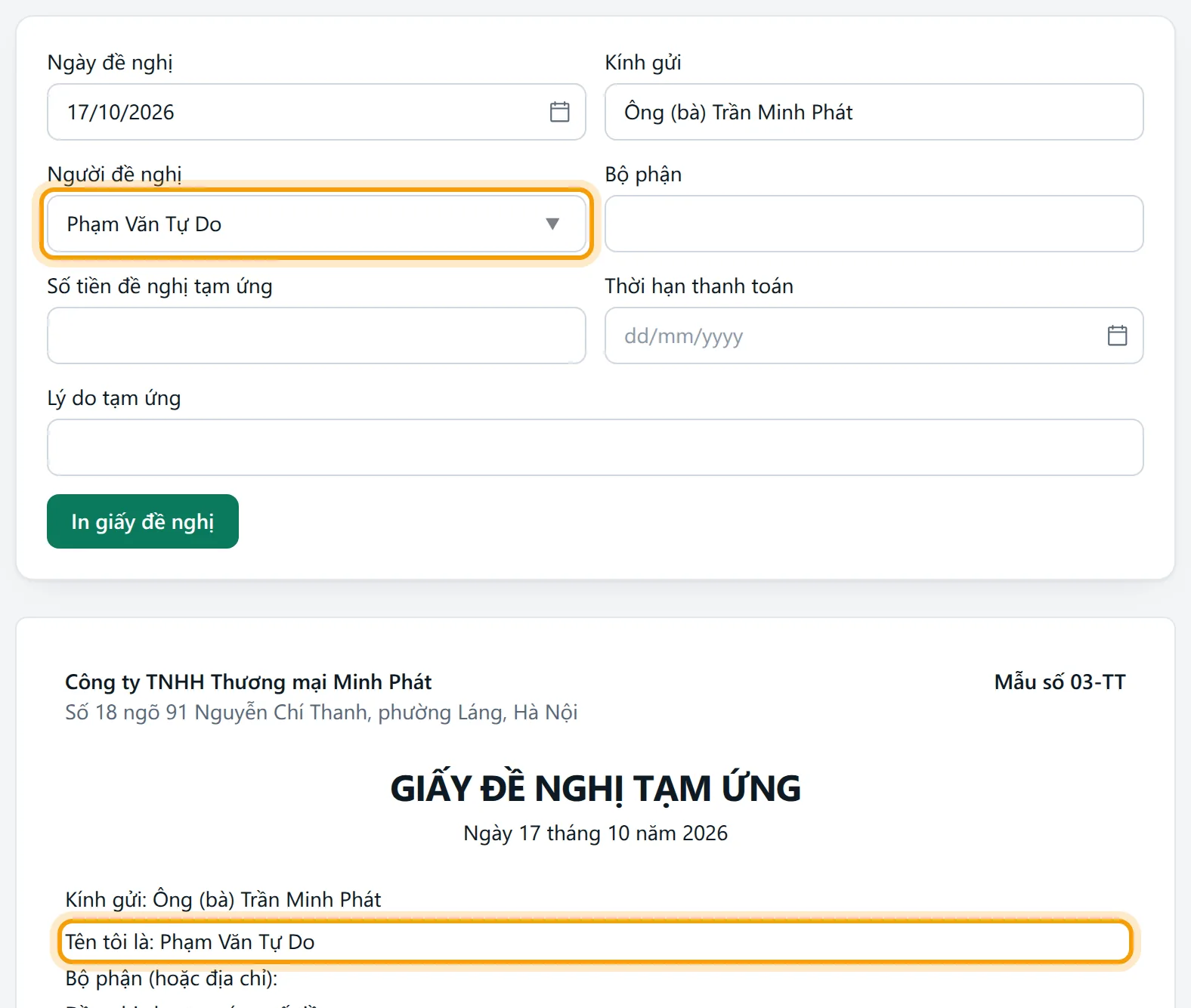Focus the Kính gửi input field
Screen dimensions: 1191x1008
tap(874, 112)
